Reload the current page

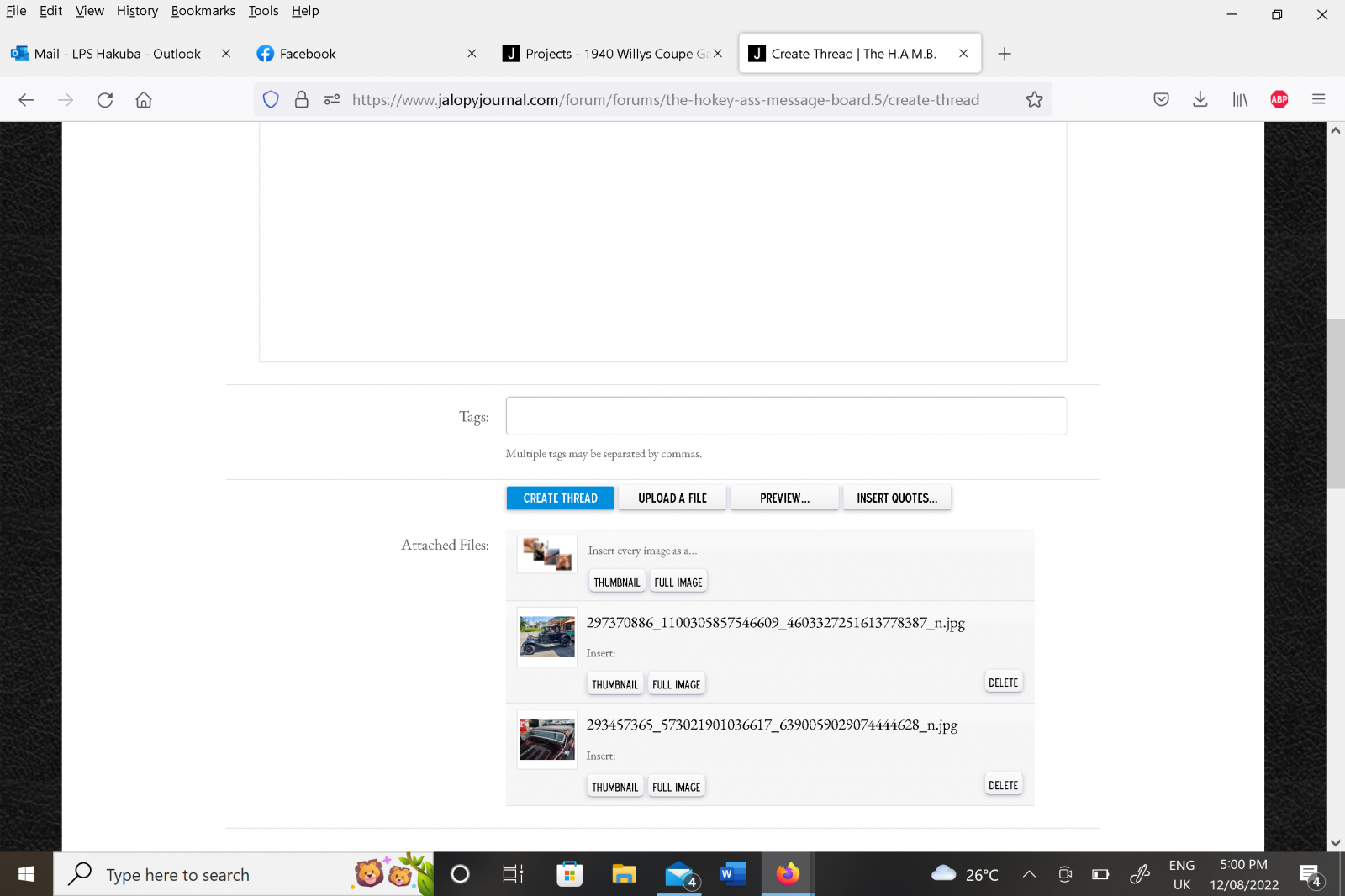104,99
